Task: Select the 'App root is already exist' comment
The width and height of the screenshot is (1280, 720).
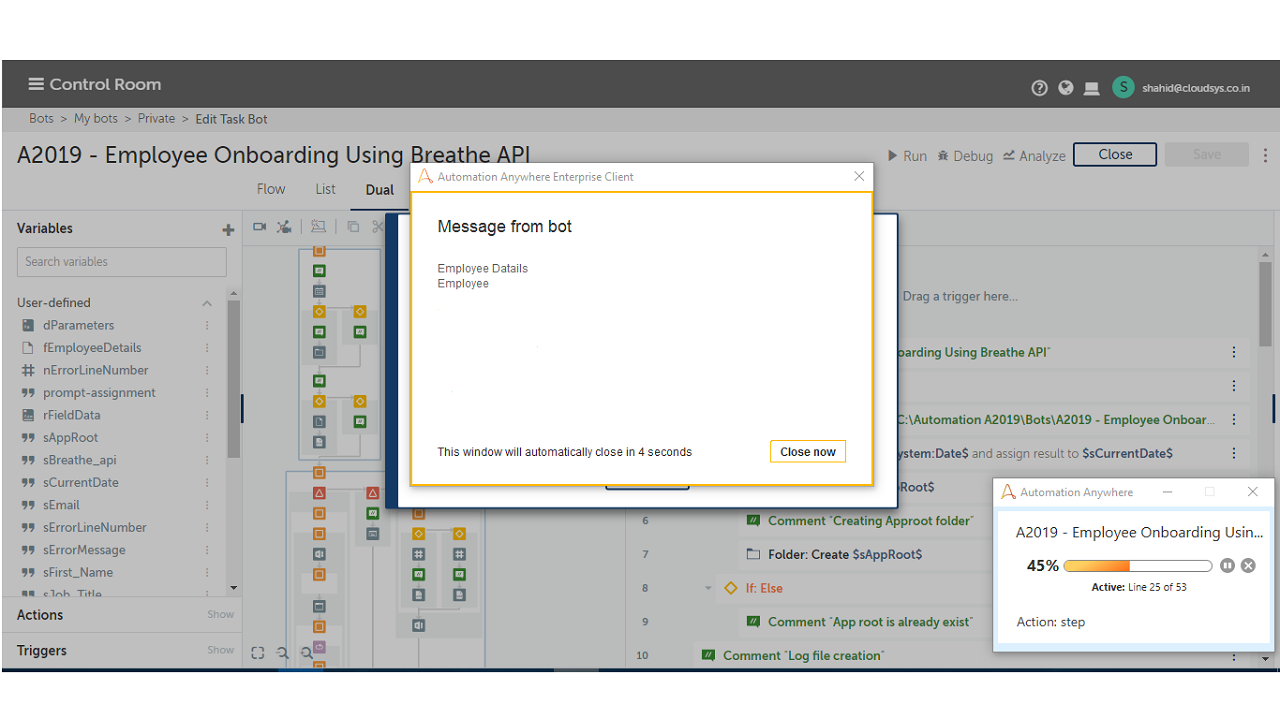Action: [870, 622]
